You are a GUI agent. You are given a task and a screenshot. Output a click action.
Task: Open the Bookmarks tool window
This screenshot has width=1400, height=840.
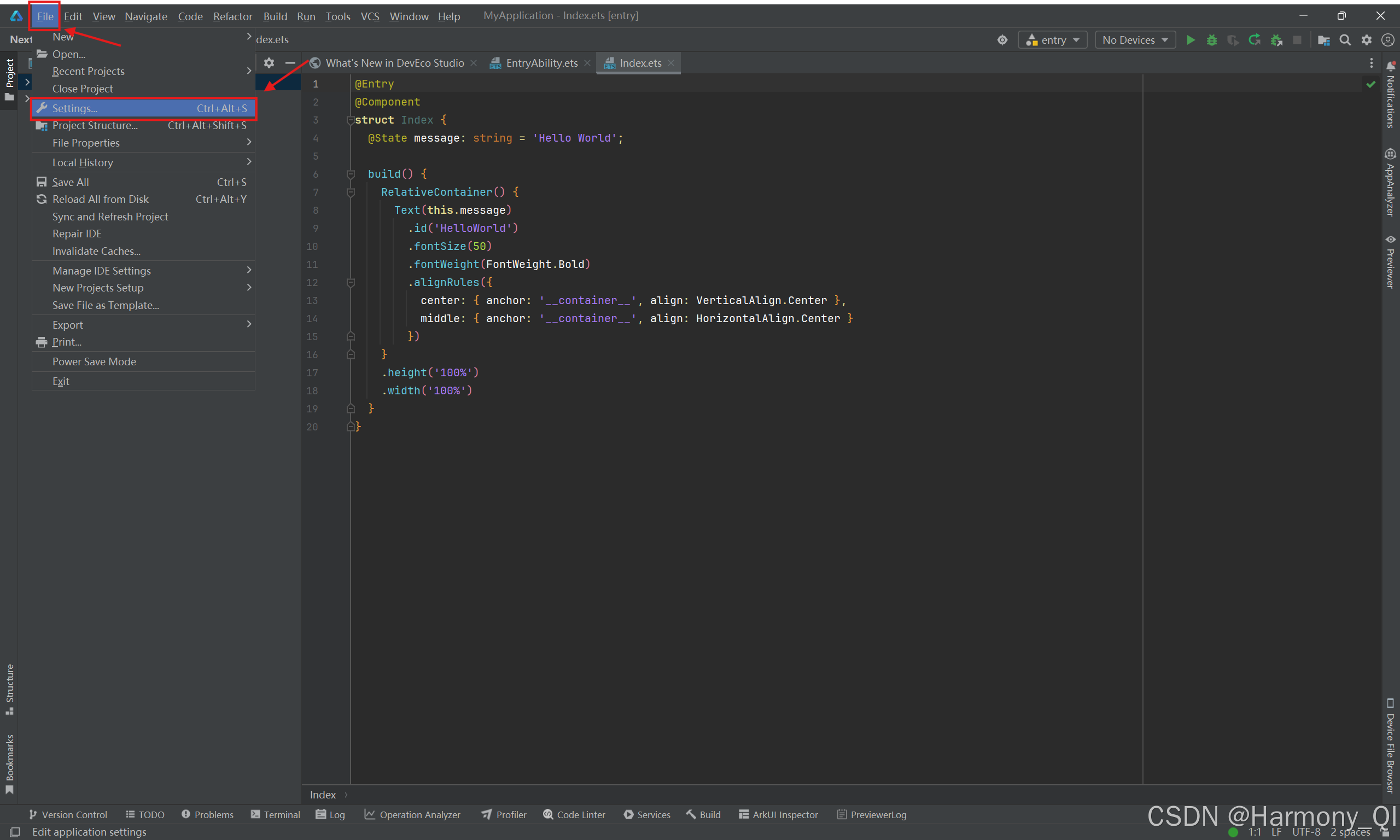(x=9, y=763)
